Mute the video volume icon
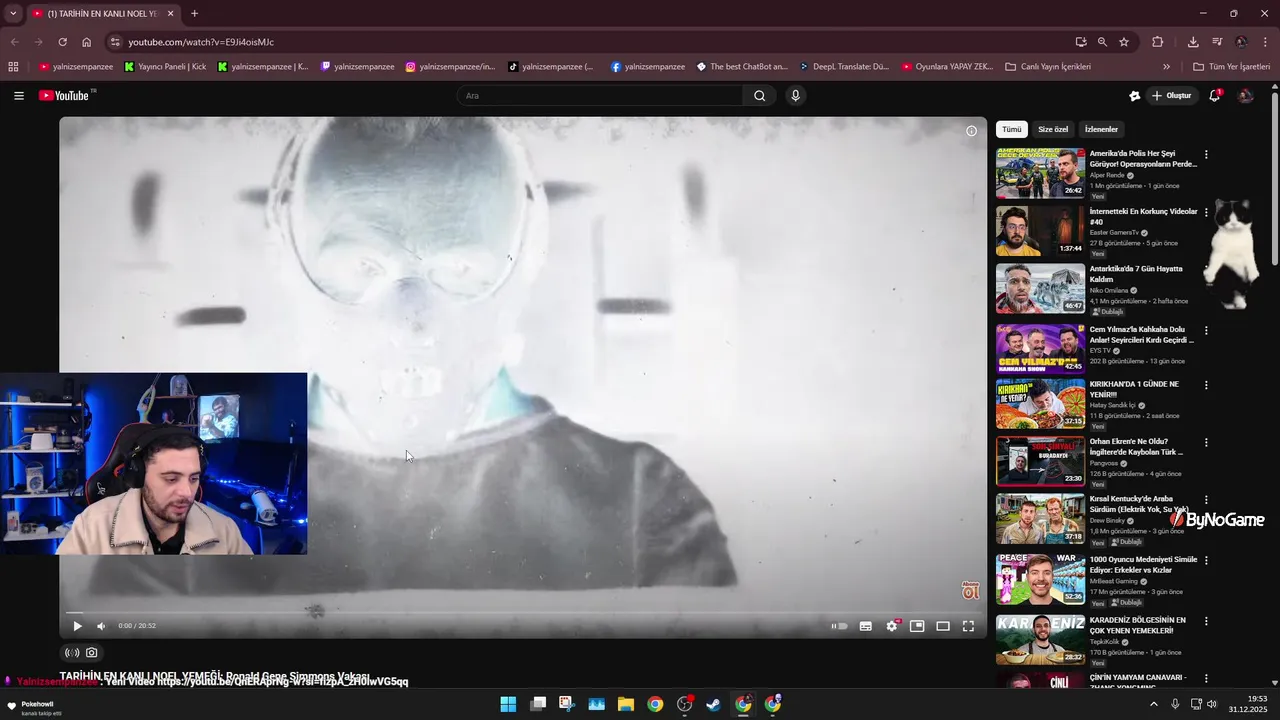 pyautogui.click(x=101, y=626)
